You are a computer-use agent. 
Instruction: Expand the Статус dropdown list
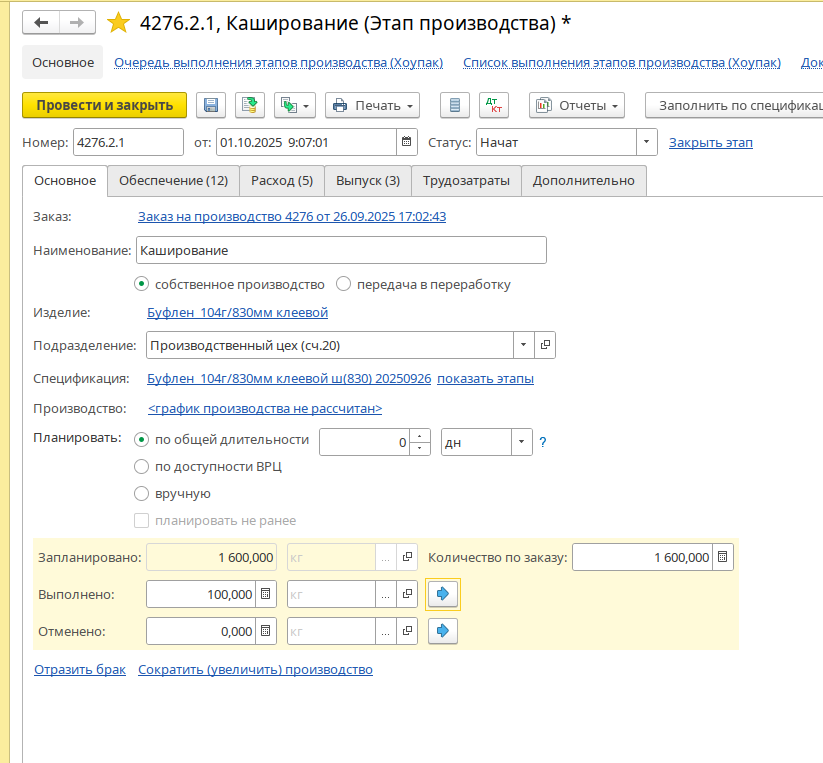647,142
